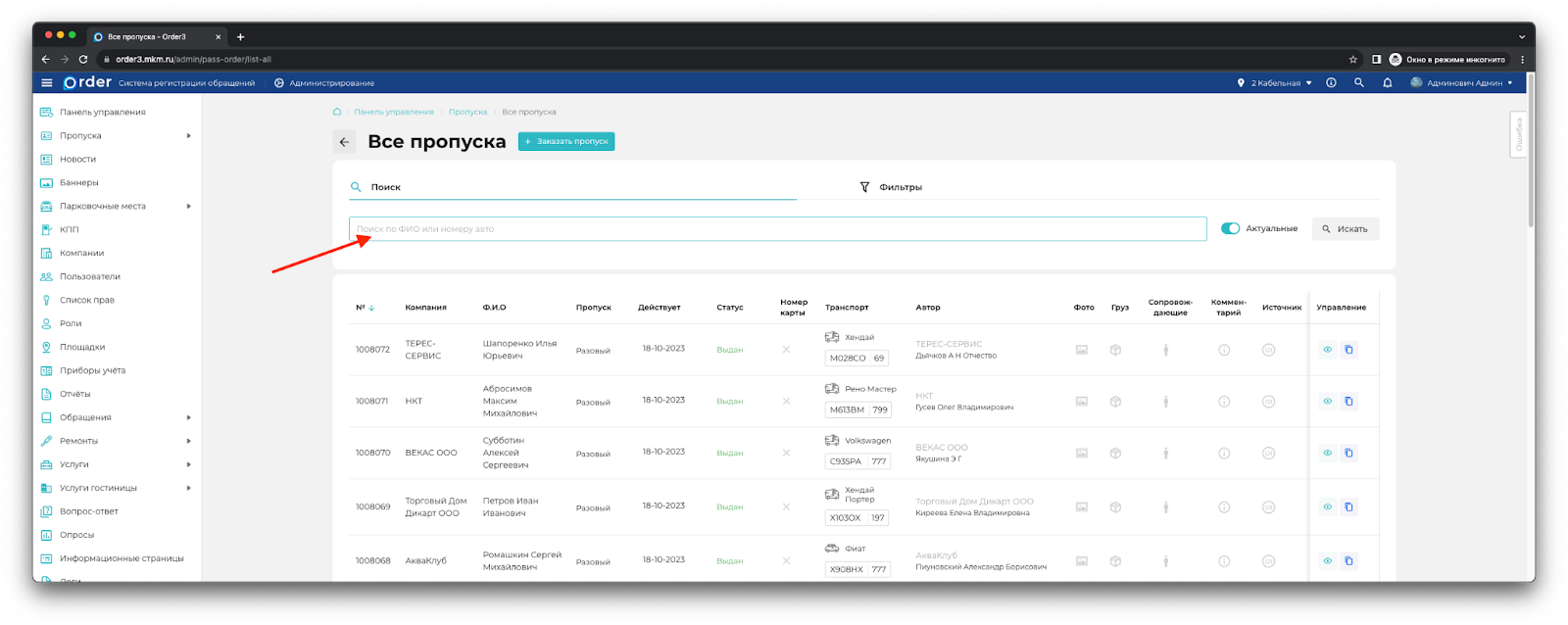Image resolution: width=1568 pixels, height=625 pixels.
Task: Click the home icon in the breadcrumbs
Action: pyautogui.click(x=337, y=112)
